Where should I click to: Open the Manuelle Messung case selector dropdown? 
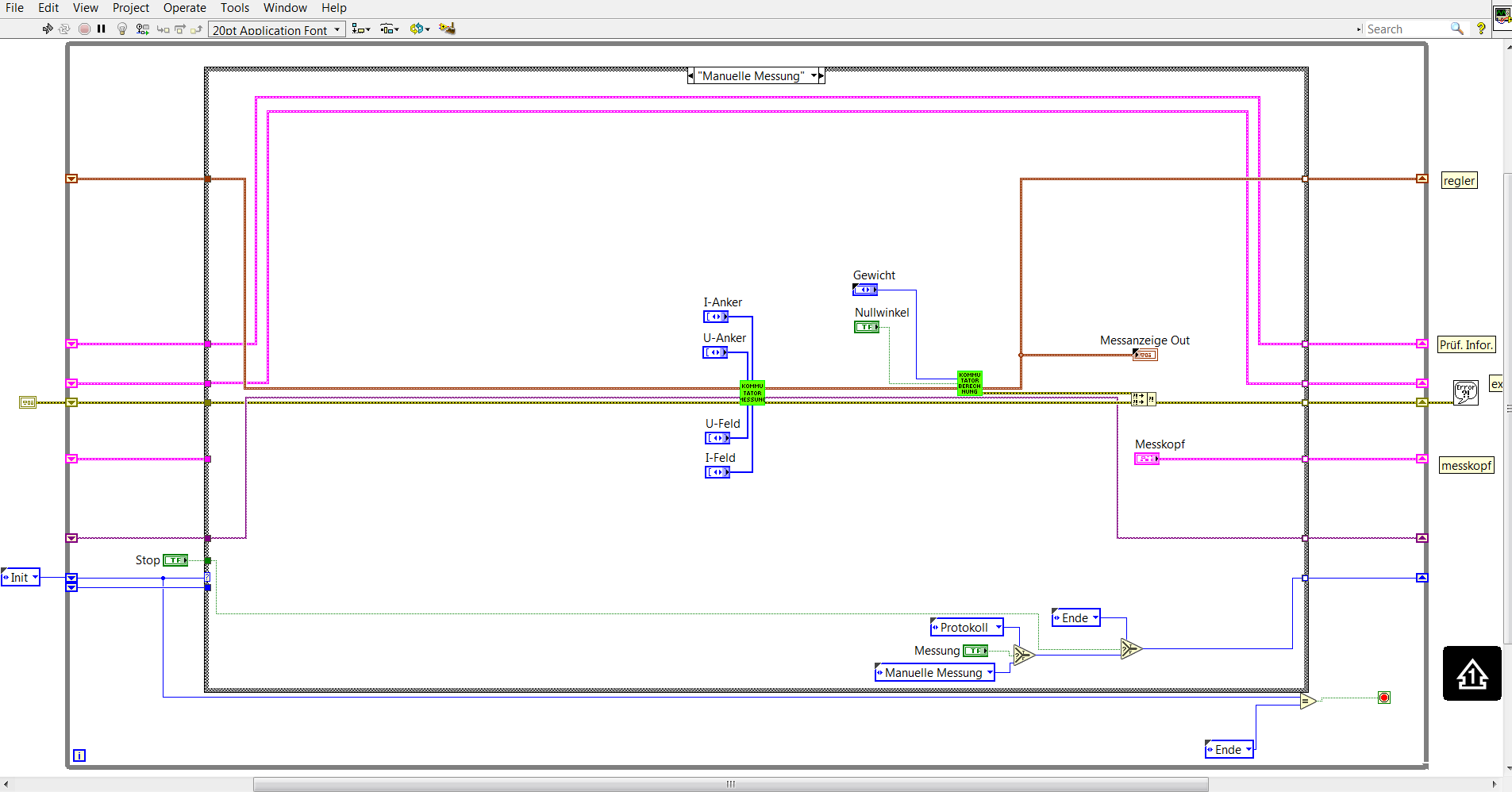pos(814,76)
